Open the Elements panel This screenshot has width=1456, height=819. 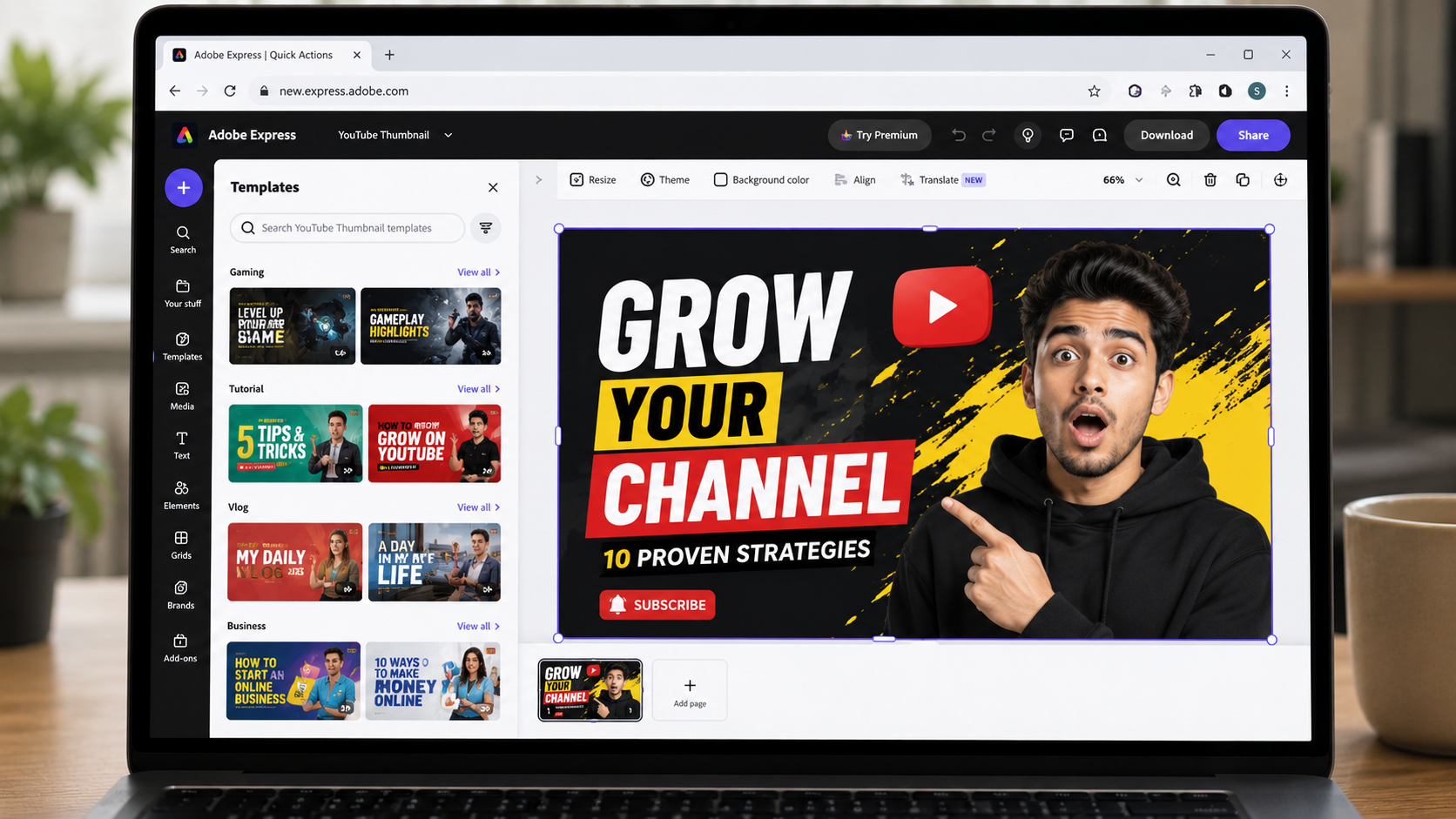pos(181,495)
